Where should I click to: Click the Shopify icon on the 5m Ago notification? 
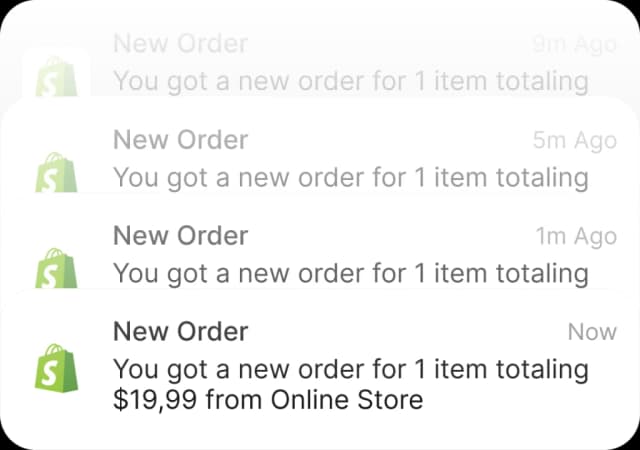click(56, 174)
